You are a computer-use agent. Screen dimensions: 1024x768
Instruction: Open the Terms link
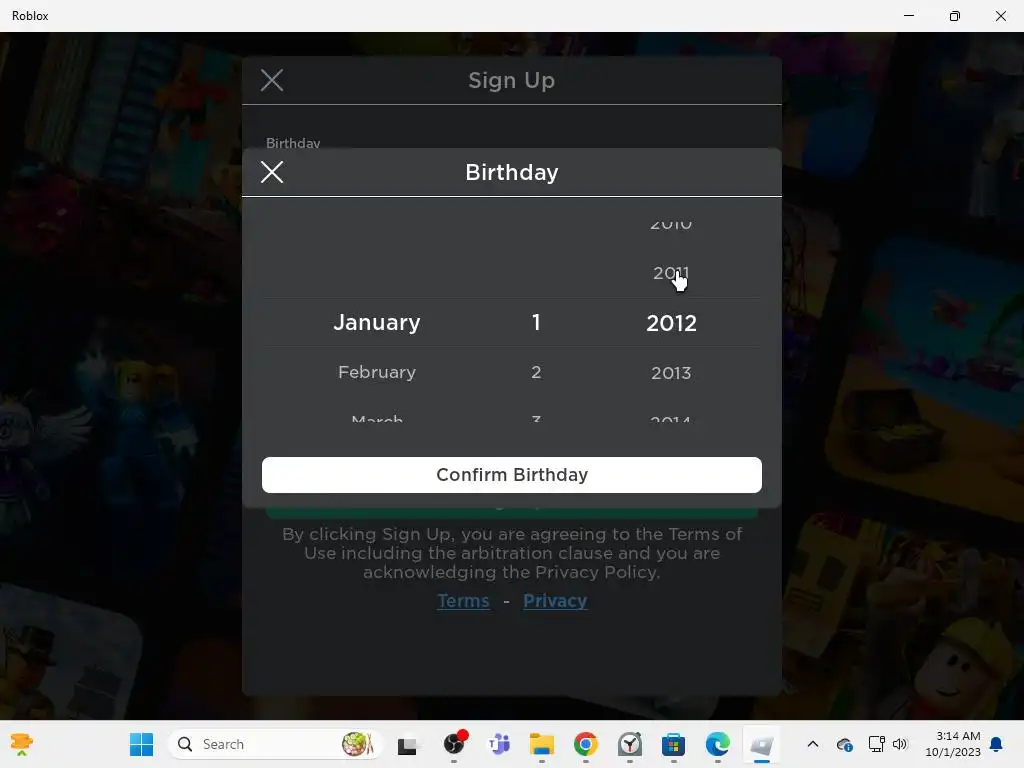click(463, 601)
